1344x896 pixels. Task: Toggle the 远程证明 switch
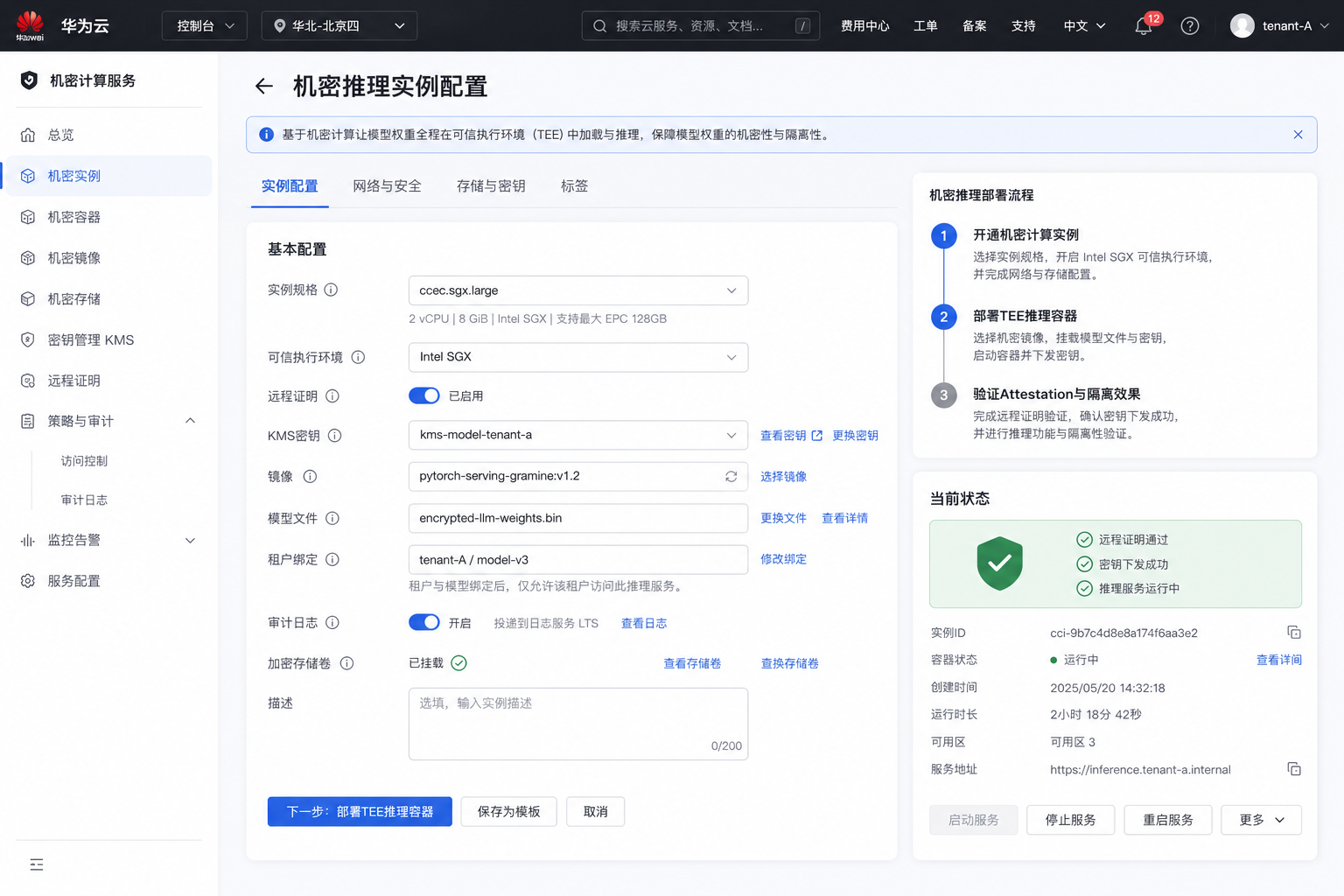424,395
